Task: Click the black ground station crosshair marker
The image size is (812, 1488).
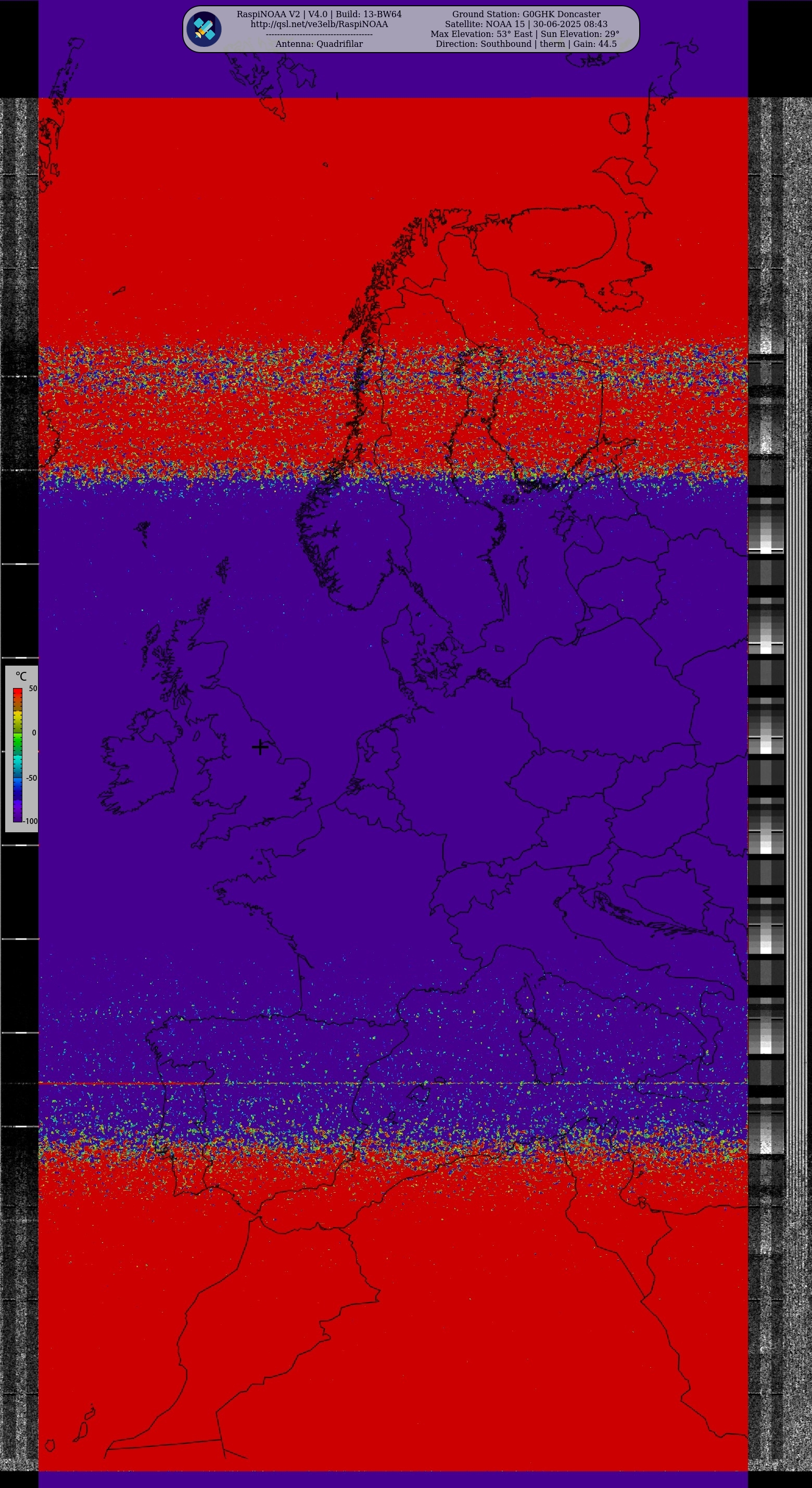Action: 260,747
